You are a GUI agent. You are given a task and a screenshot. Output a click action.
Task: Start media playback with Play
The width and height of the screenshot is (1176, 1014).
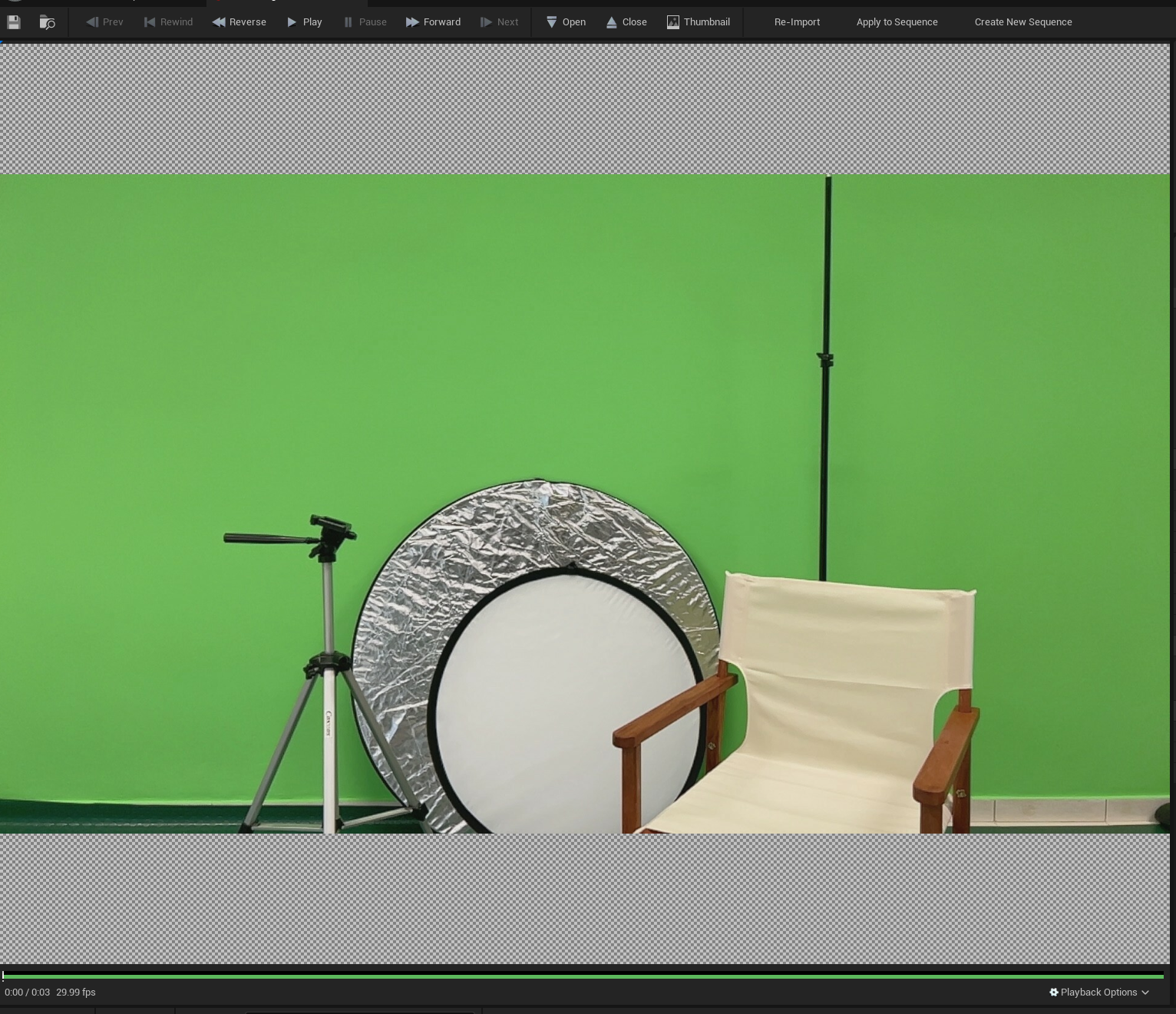304,22
